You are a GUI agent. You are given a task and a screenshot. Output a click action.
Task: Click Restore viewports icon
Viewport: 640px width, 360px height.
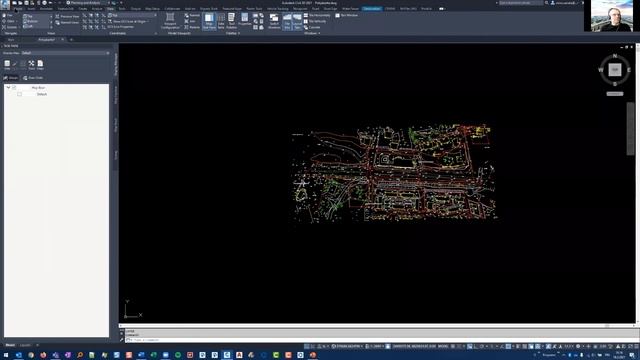click(192, 27)
